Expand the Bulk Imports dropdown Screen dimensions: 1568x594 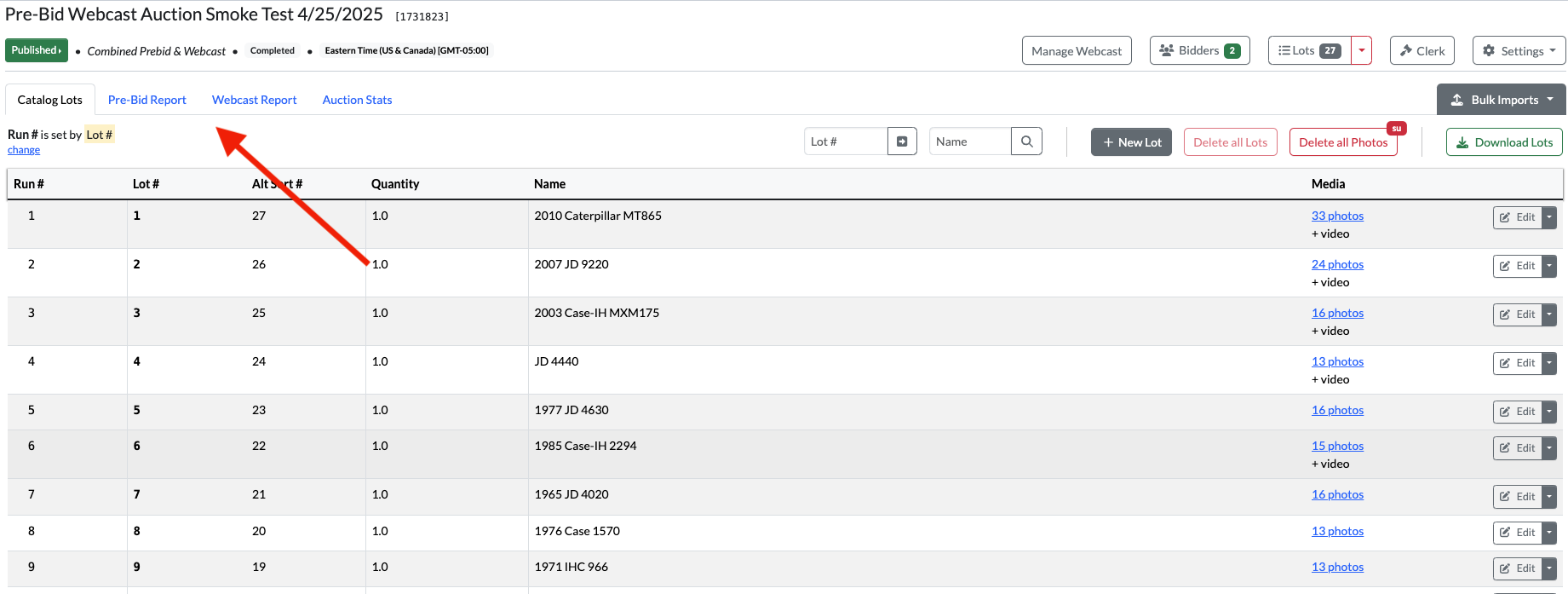[1501, 100]
